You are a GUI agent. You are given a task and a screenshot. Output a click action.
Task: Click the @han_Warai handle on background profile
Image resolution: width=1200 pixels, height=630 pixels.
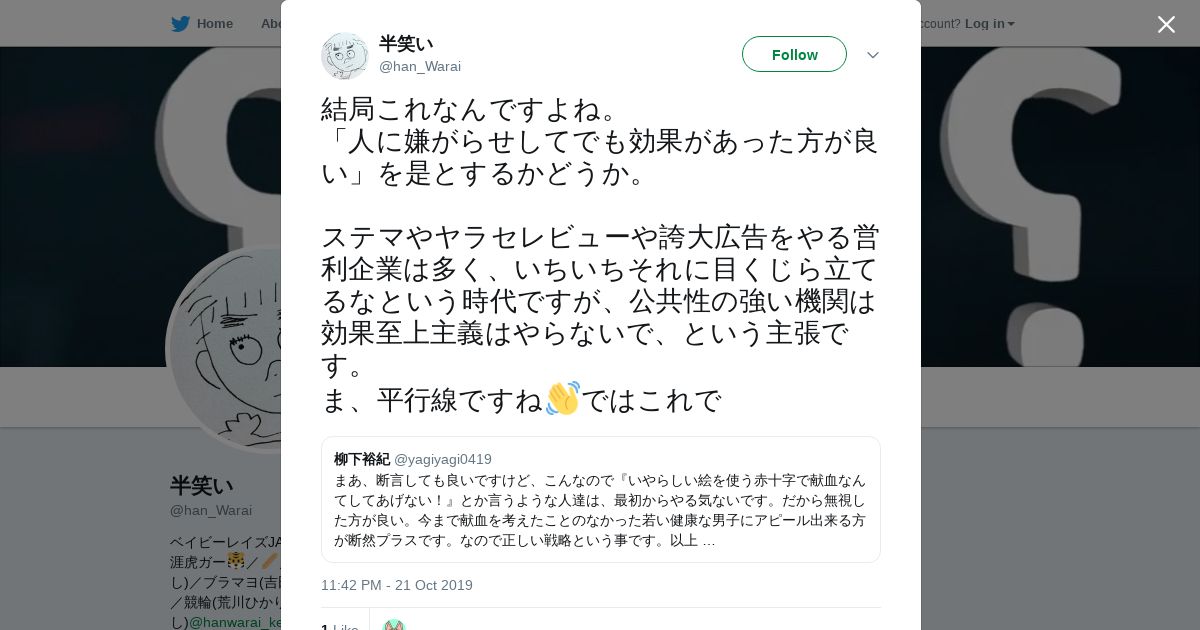point(211,510)
